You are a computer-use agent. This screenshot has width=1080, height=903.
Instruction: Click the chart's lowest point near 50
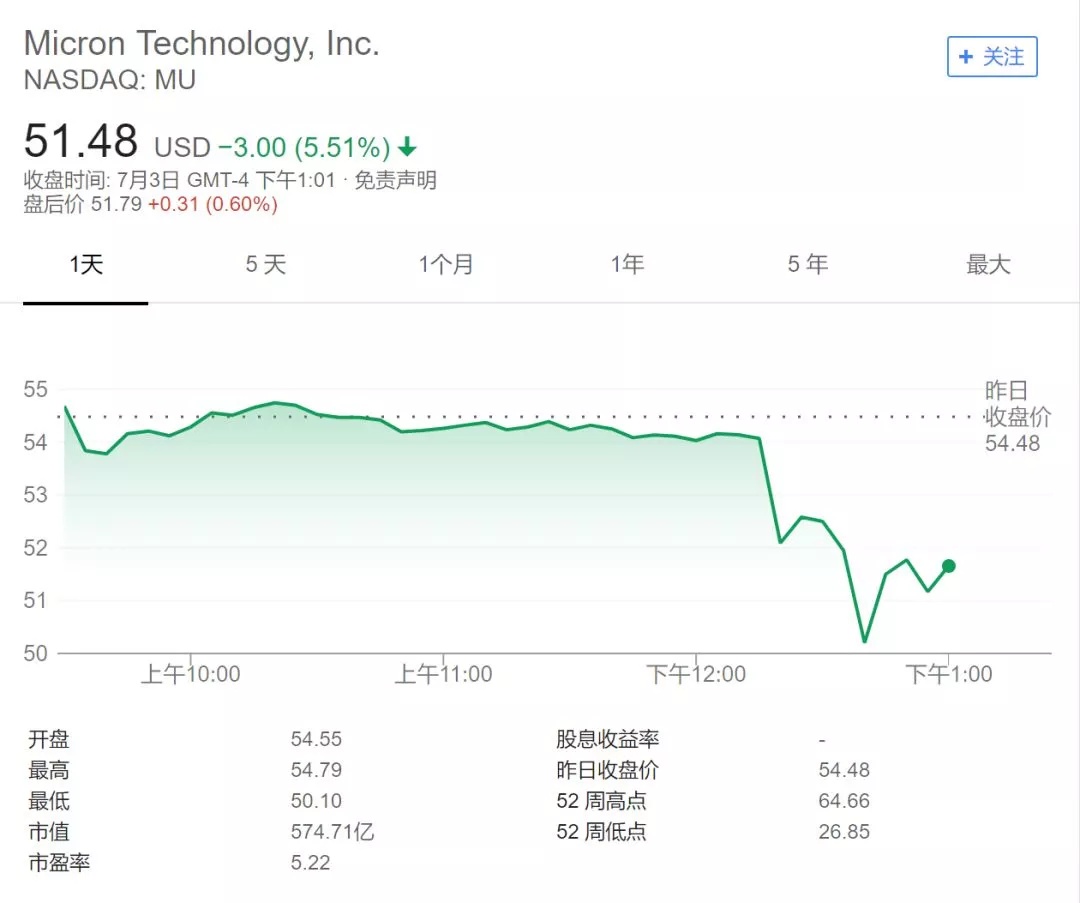pyautogui.click(x=864, y=641)
